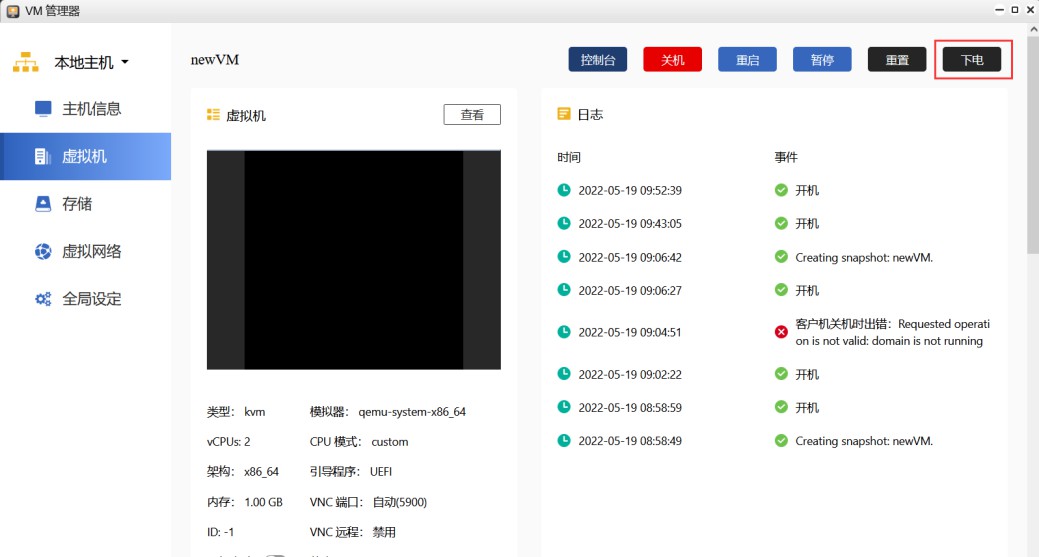Image resolution: width=1039 pixels, height=557 pixels.
Task: Open the 主机信息 sidebar item
Action: pyautogui.click(x=91, y=109)
